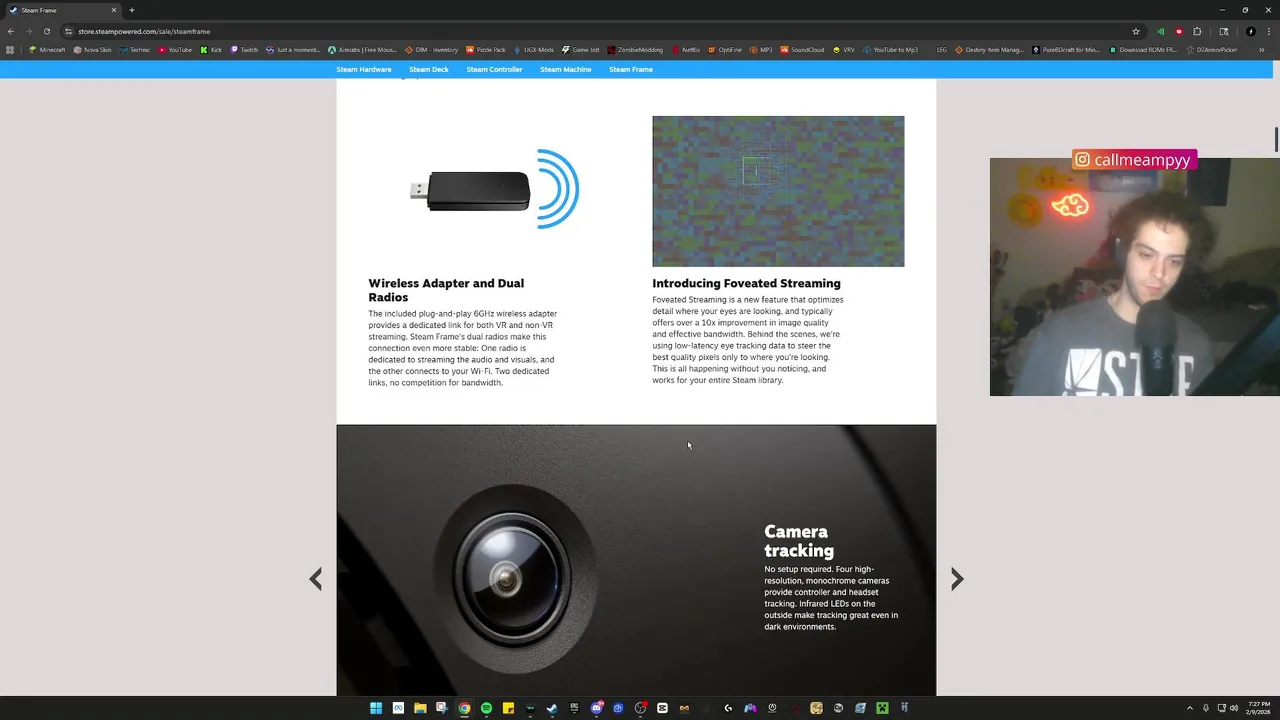This screenshot has width=1280, height=720.
Task: Open the Kick bookmark
Action: [211, 50]
